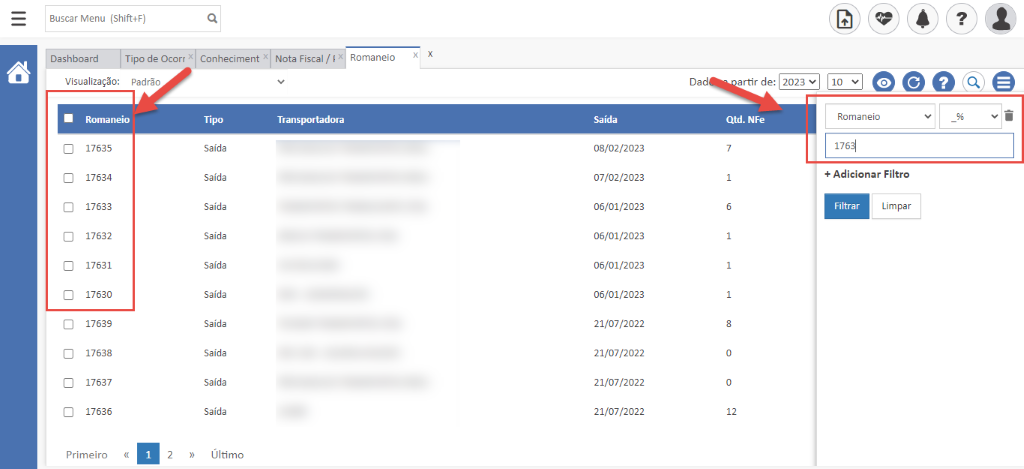Image resolution: width=1024 pixels, height=469 pixels.
Task: Click the home icon in sidebar
Action: point(18,73)
